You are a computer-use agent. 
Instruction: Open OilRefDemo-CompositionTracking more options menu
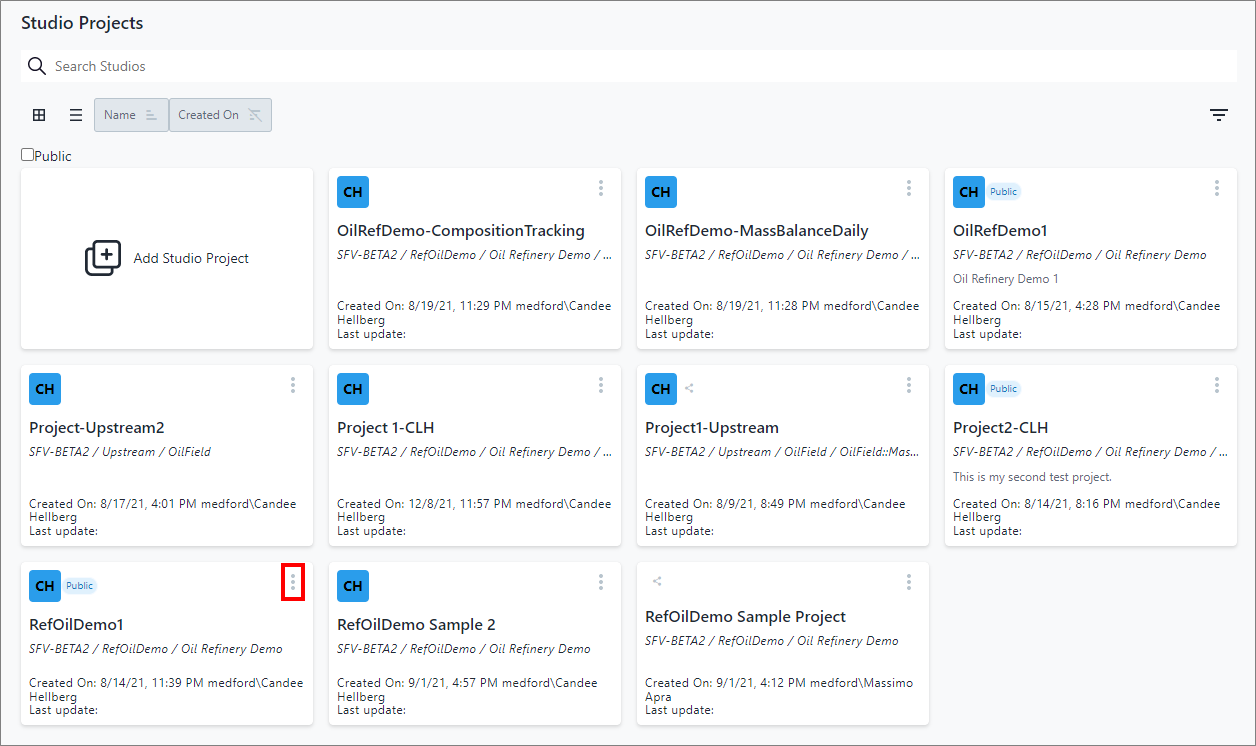tap(601, 188)
